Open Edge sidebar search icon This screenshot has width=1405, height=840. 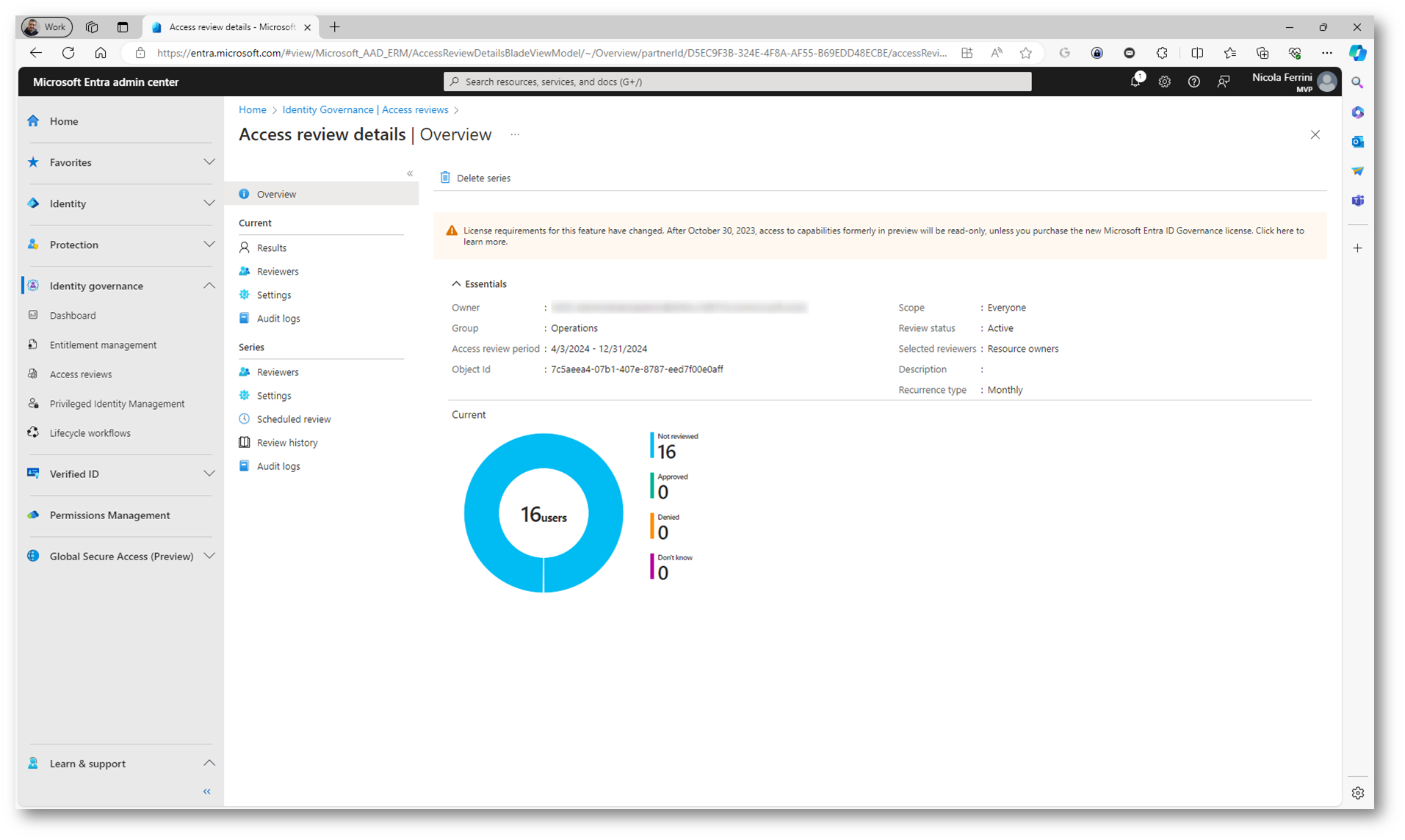pos(1357,83)
